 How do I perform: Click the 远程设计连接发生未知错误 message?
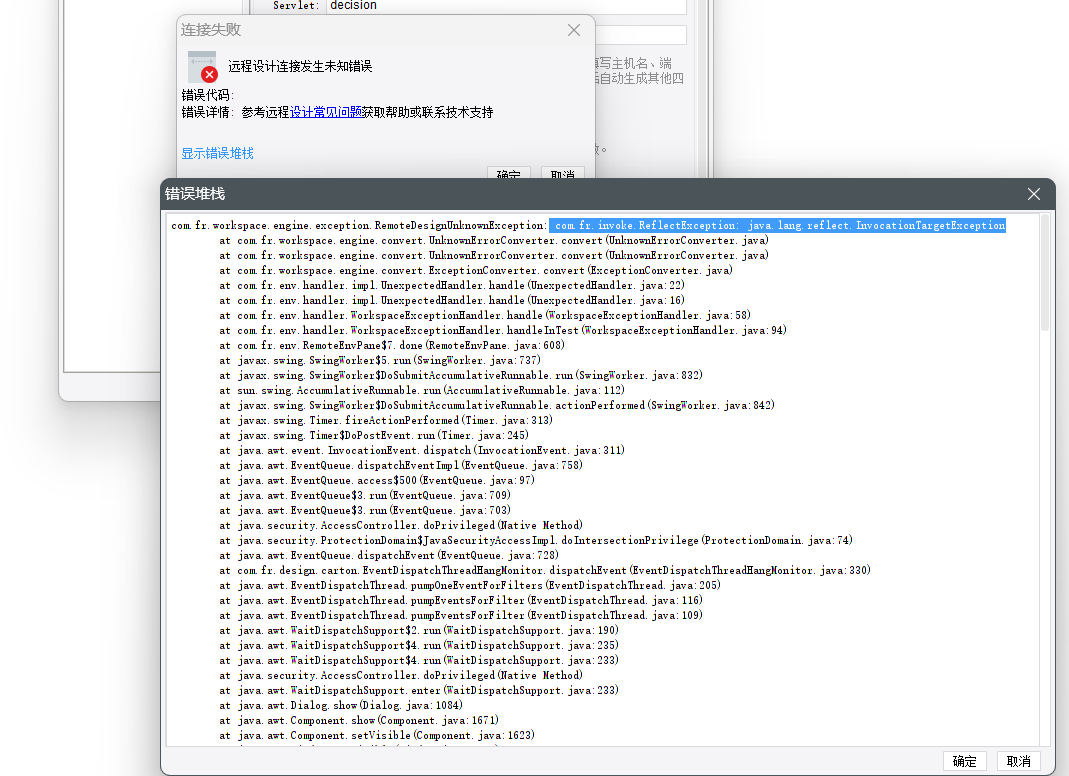tap(300, 66)
